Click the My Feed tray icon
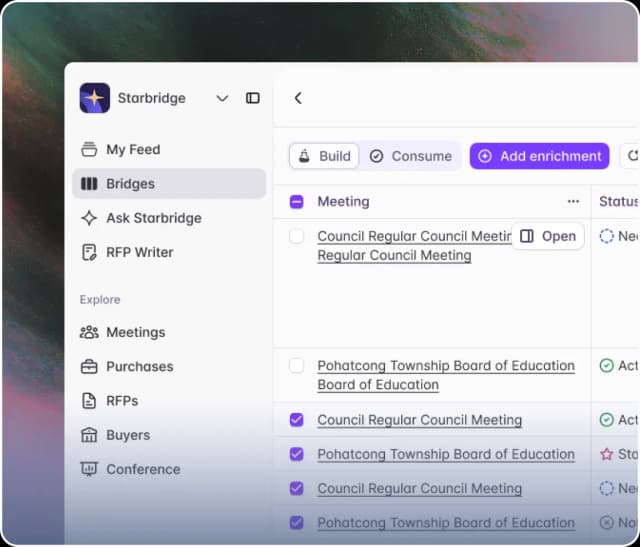The height and width of the screenshot is (547, 640). 89,149
